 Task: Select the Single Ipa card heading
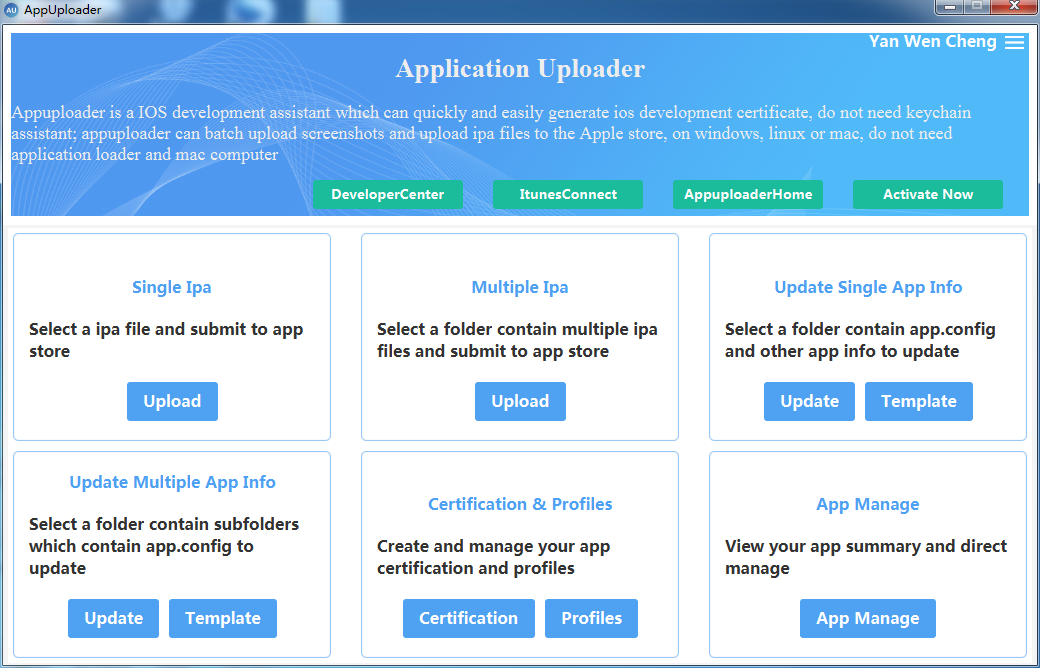(172, 287)
